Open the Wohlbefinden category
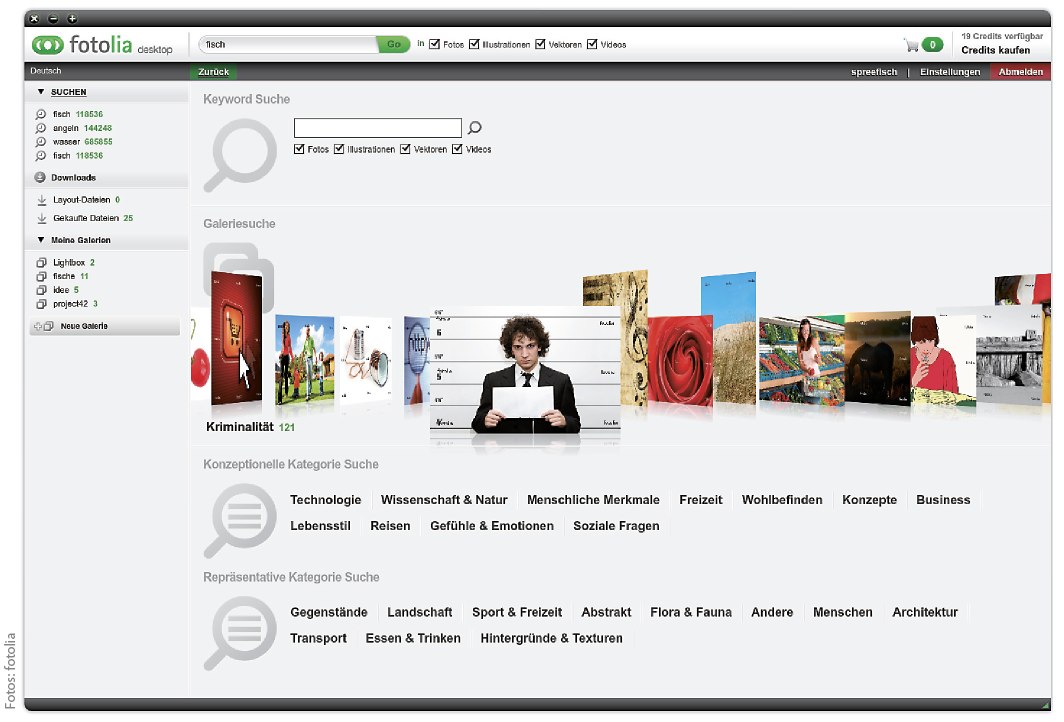The width and height of the screenshot is (1064, 722). pos(782,500)
